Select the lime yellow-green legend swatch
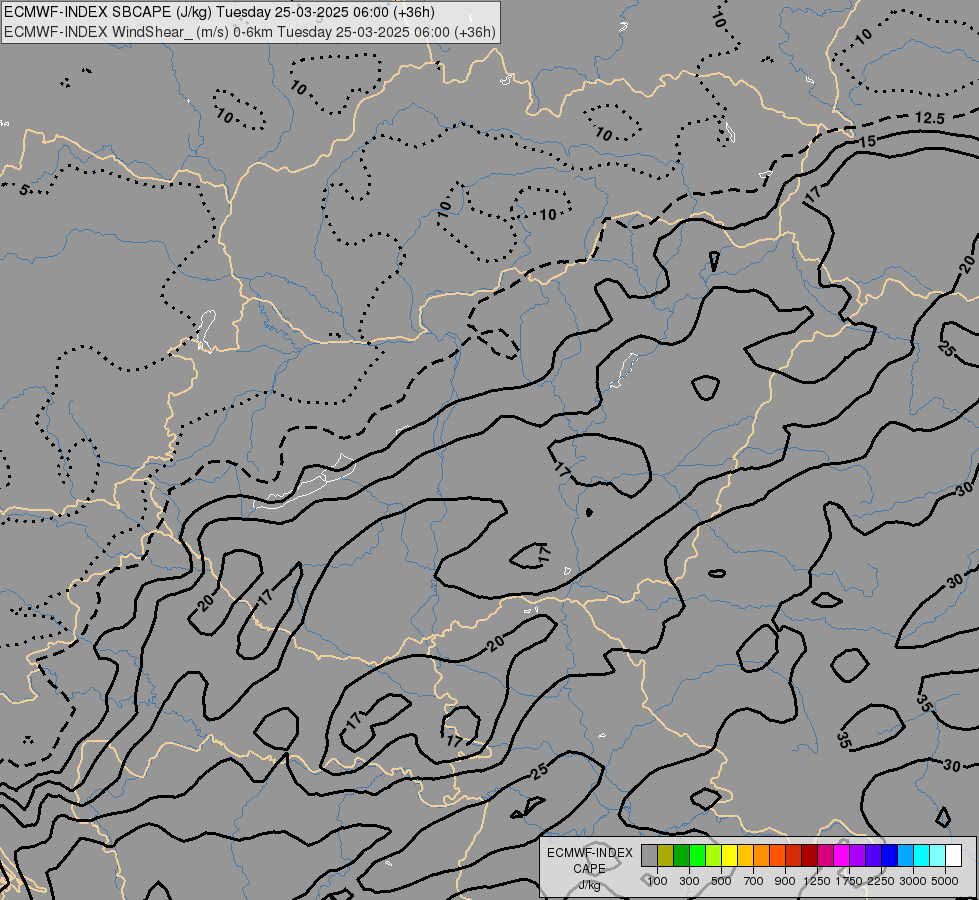Viewport: 979px width, 900px height. 713,856
